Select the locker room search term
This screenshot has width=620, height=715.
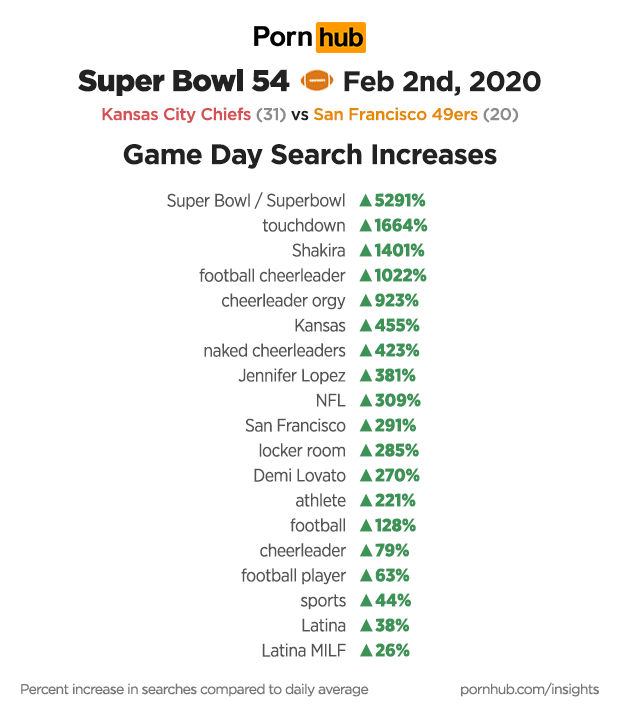(x=302, y=450)
